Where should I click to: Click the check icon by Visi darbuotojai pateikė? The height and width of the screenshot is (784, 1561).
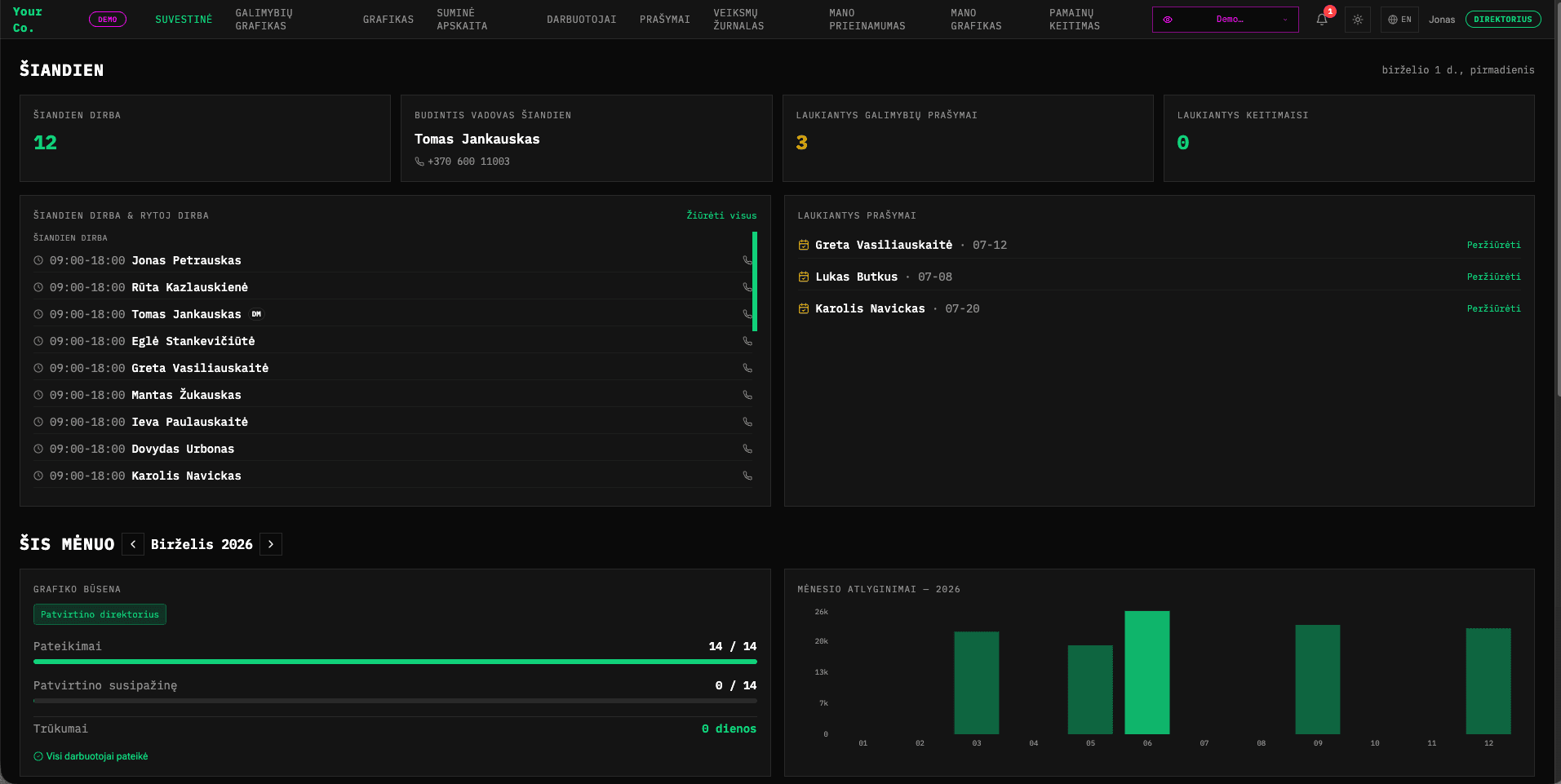(38, 756)
